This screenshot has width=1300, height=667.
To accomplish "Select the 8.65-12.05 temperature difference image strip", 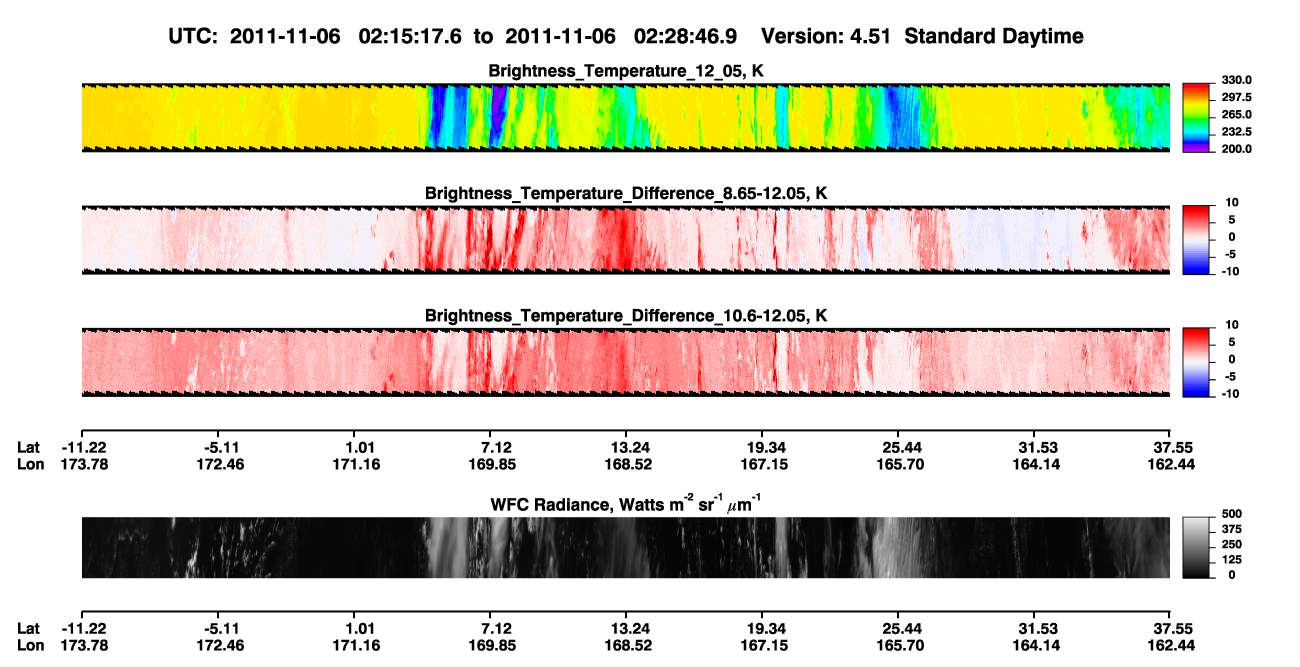I will pyautogui.click(x=625, y=239).
